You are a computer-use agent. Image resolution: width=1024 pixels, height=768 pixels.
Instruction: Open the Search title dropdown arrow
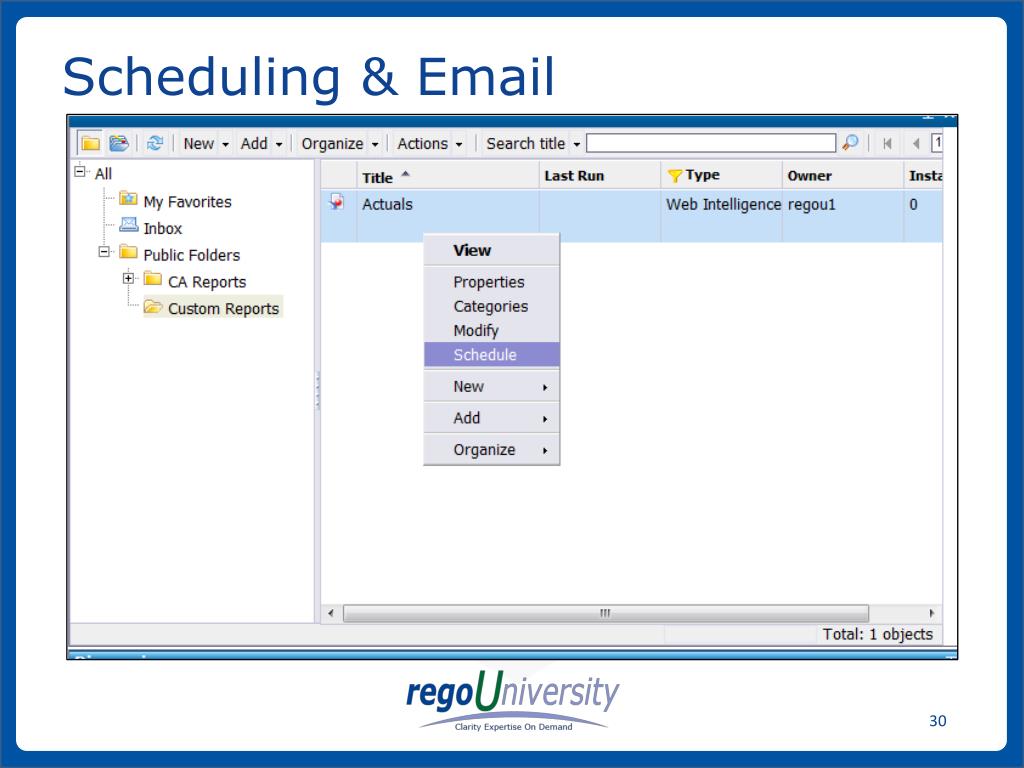(577, 144)
